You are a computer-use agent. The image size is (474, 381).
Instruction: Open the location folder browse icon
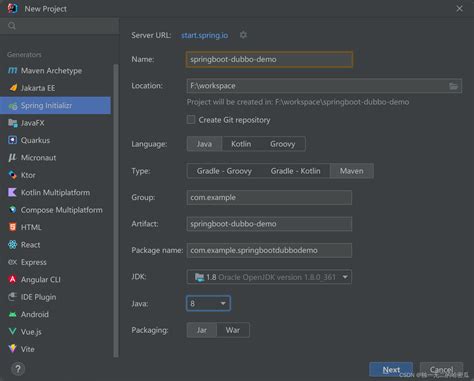coord(453,86)
